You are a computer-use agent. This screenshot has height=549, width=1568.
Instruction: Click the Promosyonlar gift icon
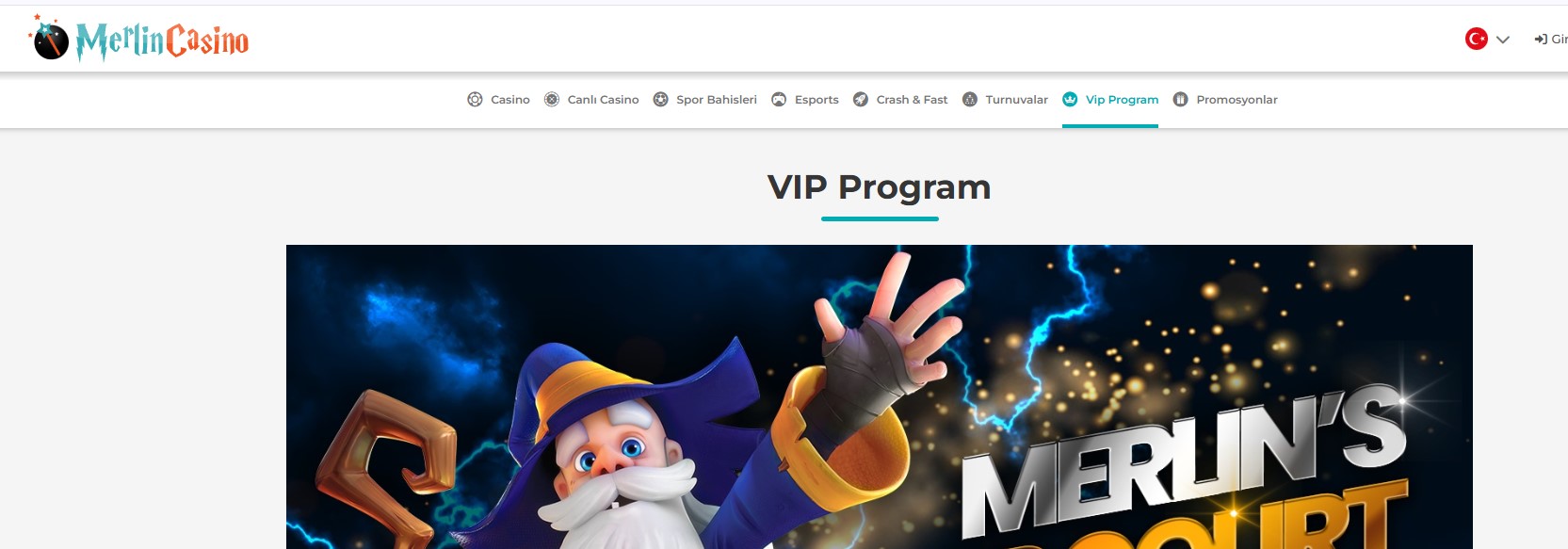(1181, 99)
